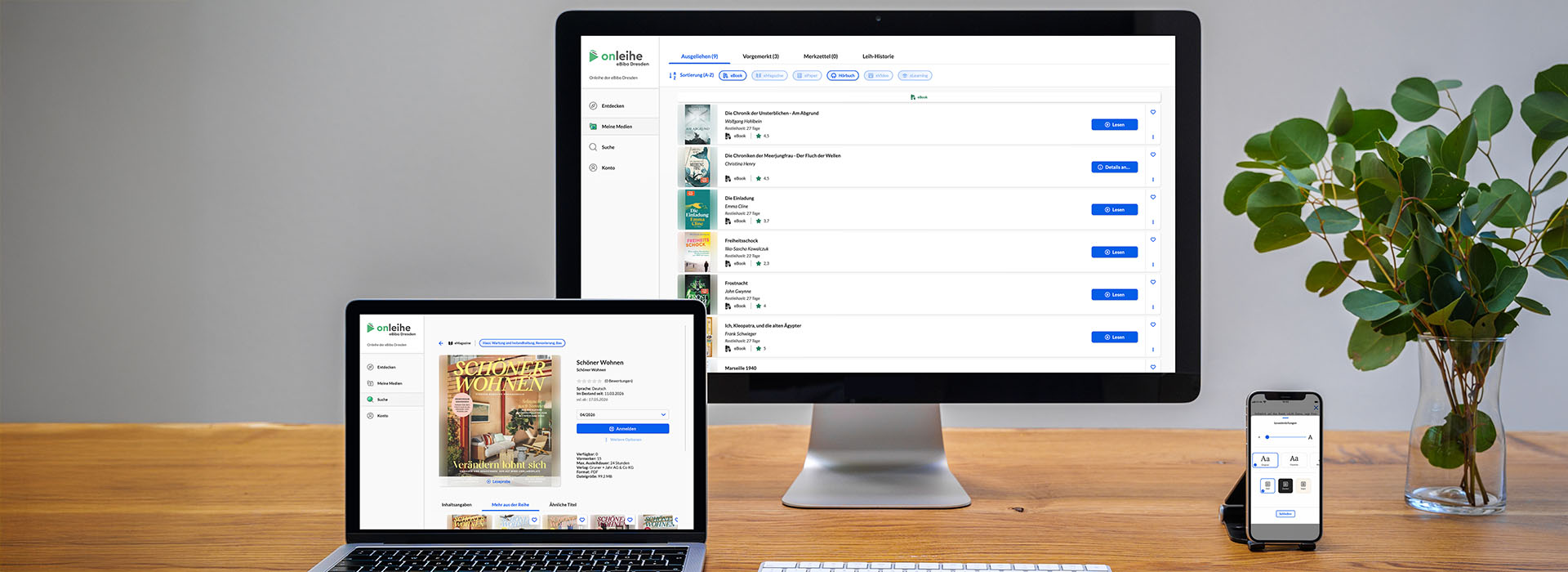Select the Original font option on the phone

click(1265, 460)
